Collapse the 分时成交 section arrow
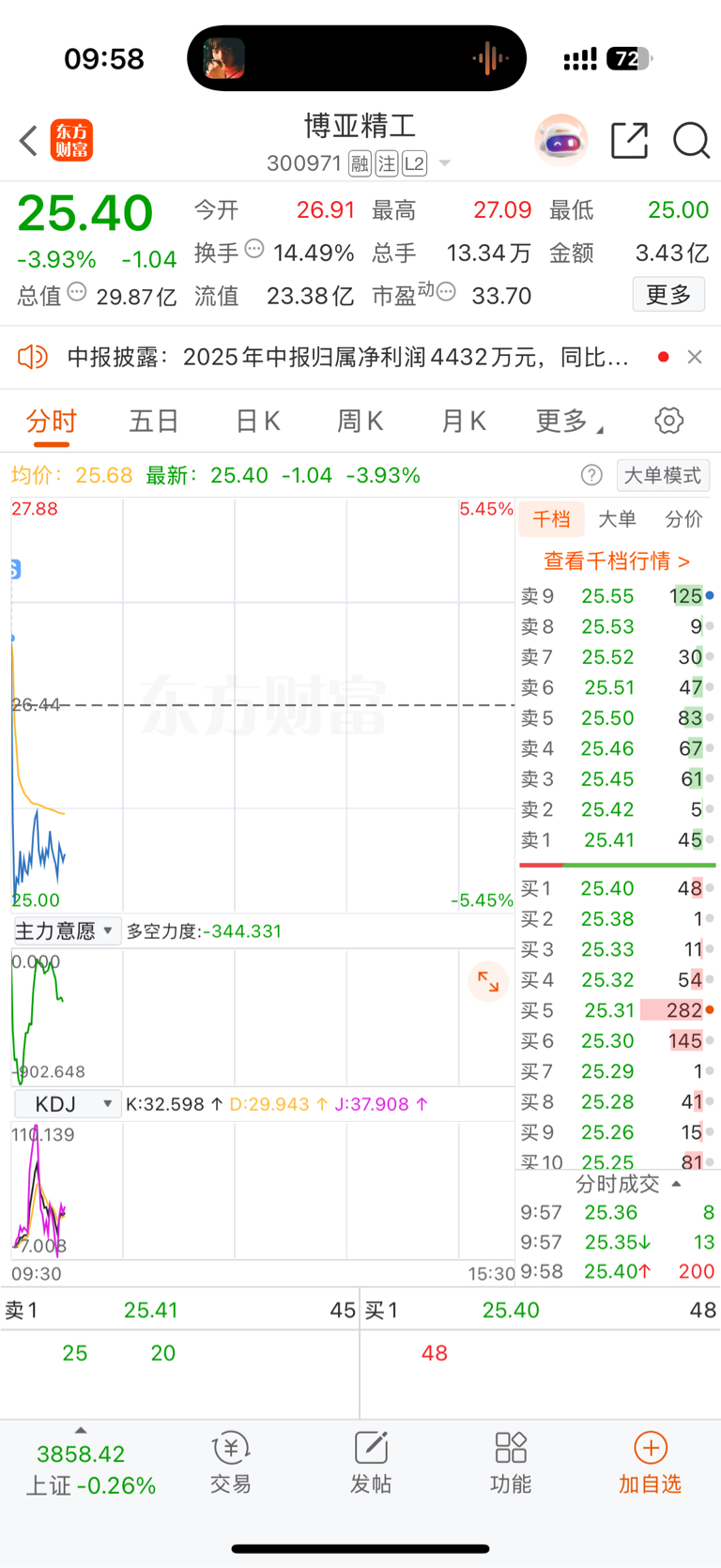The height and width of the screenshot is (1568, 721). pyautogui.click(x=677, y=1185)
